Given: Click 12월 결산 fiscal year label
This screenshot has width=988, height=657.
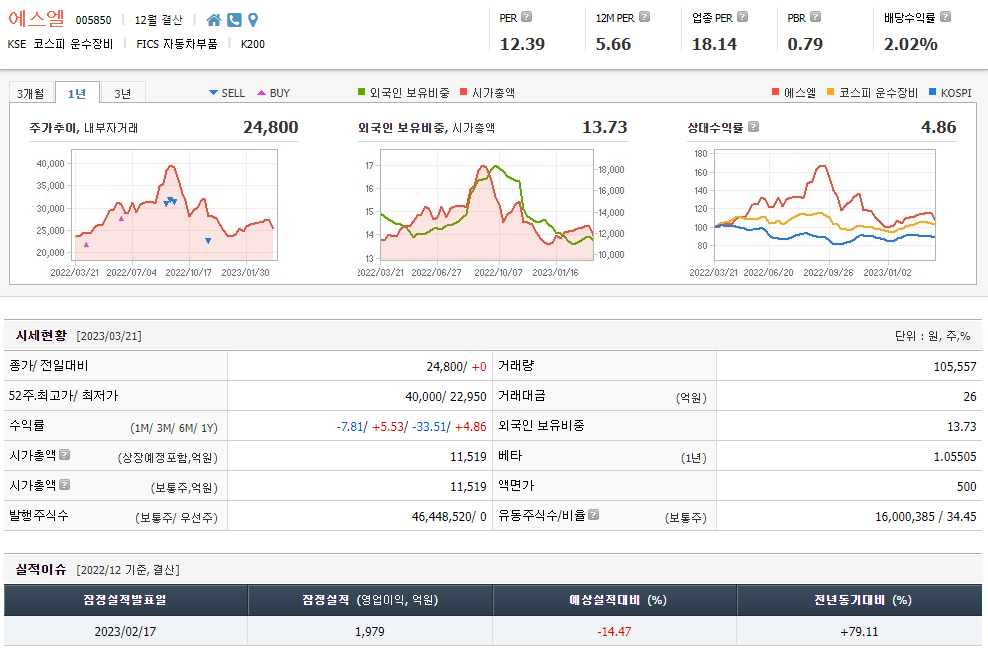Looking at the screenshot, I should click(x=159, y=20).
